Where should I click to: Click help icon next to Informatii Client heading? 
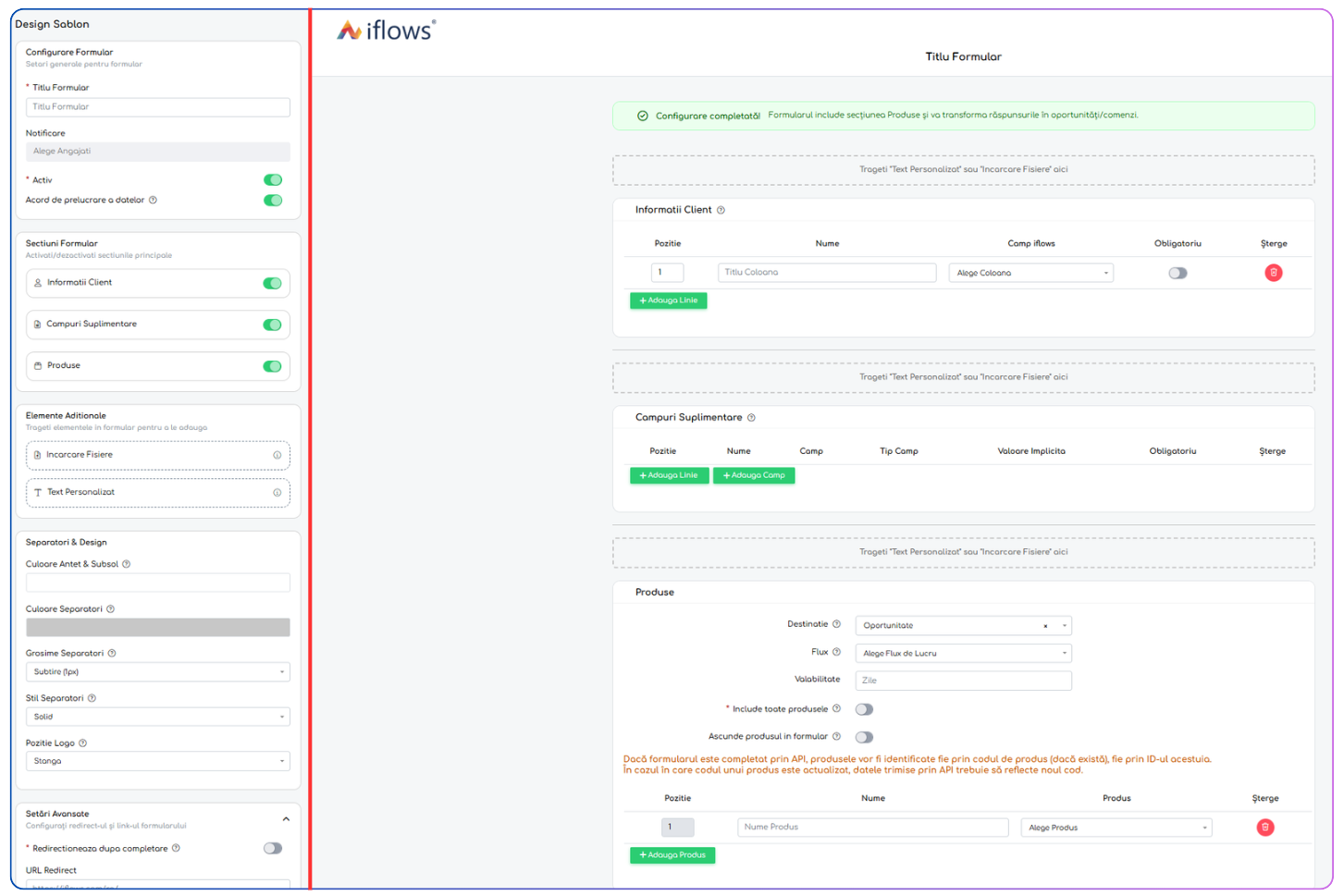pyautogui.click(x=721, y=211)
